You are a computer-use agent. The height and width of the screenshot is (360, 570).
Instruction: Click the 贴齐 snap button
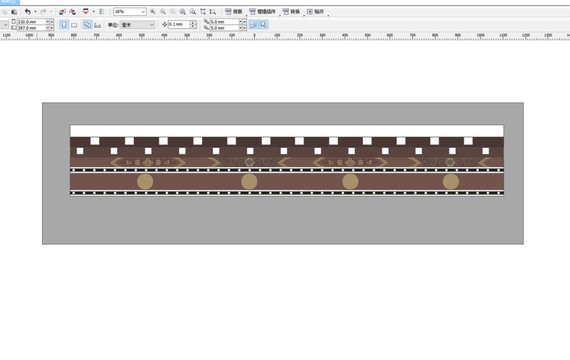(316, 12)
